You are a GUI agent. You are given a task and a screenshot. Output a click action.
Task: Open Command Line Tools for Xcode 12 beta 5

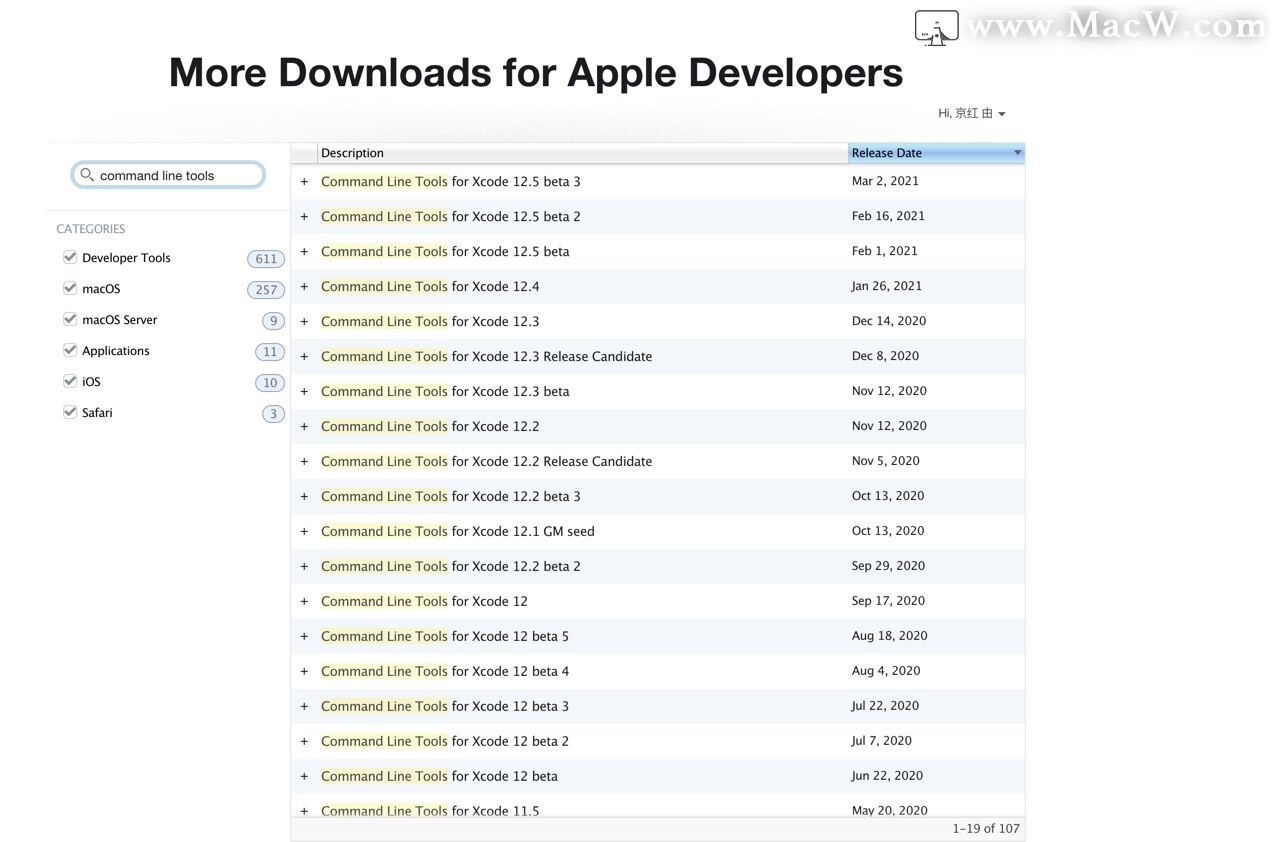445,636
